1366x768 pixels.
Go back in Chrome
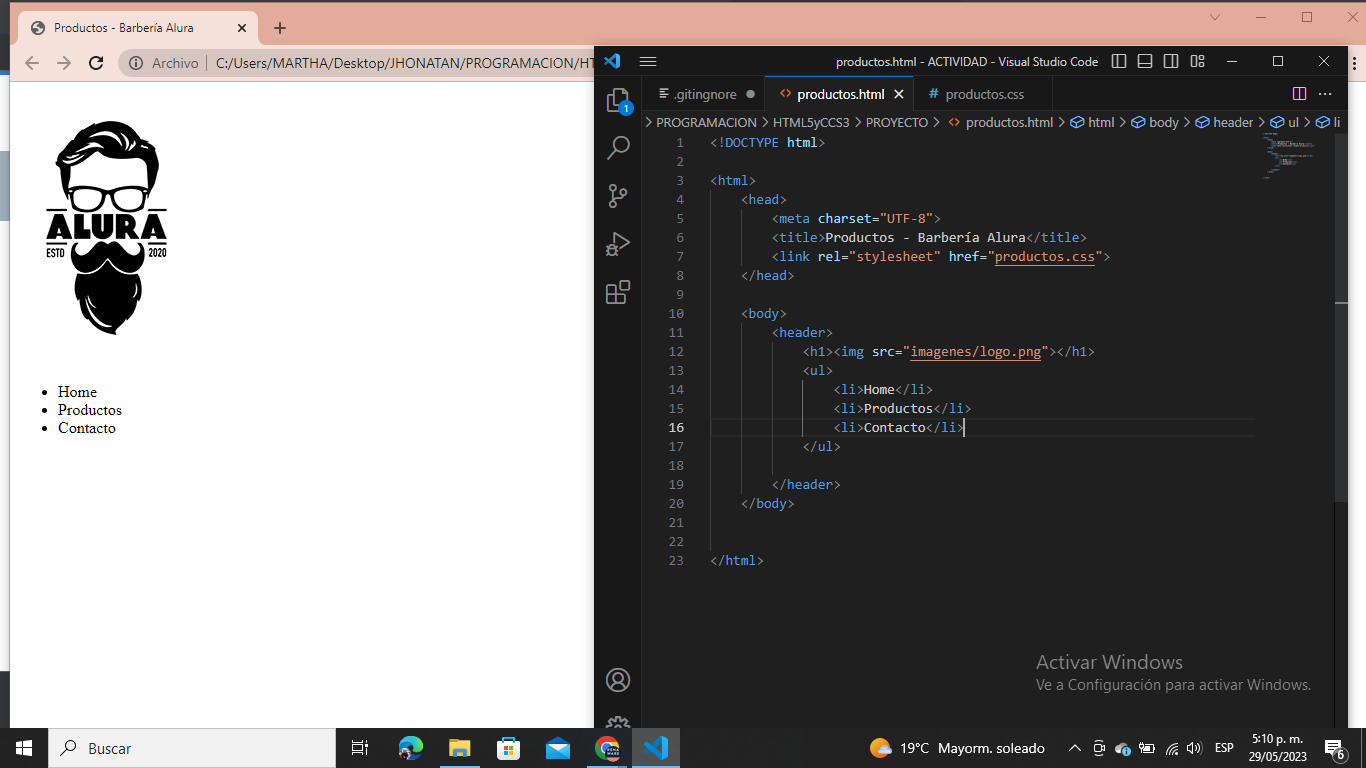coord(31,63)
